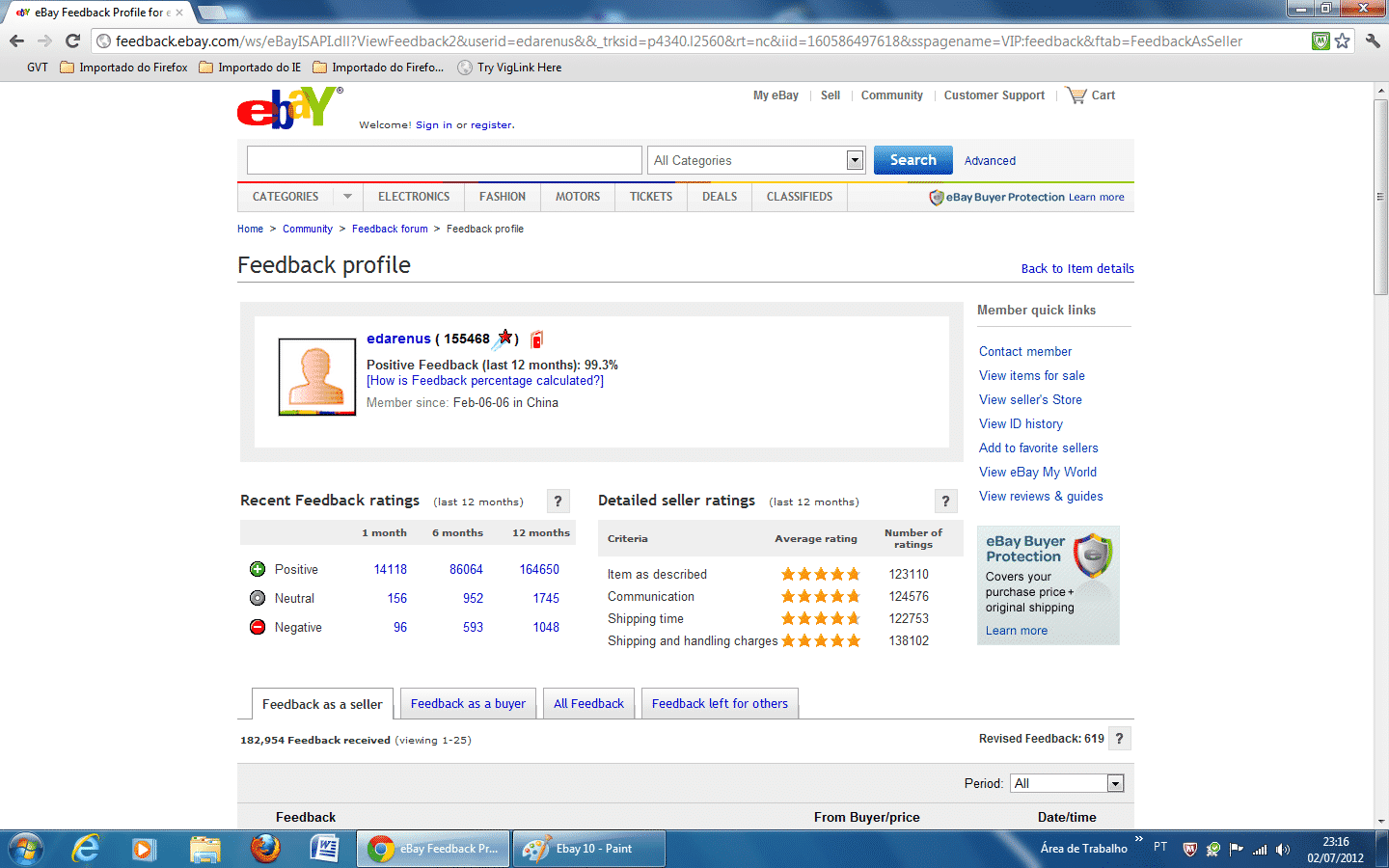This screenshot has height=868, width=1389.
Task: Open the Feedback left for others tab
Action: tap(720, 704)
